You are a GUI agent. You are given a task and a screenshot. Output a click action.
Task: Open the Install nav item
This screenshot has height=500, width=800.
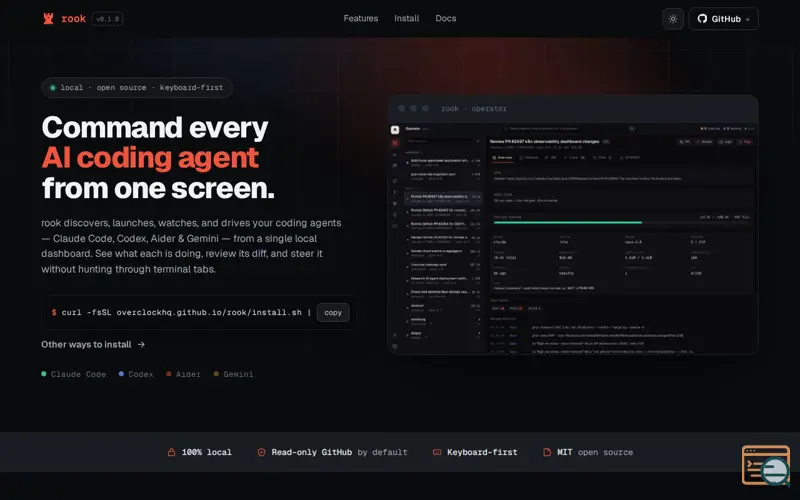pos(407,18)
